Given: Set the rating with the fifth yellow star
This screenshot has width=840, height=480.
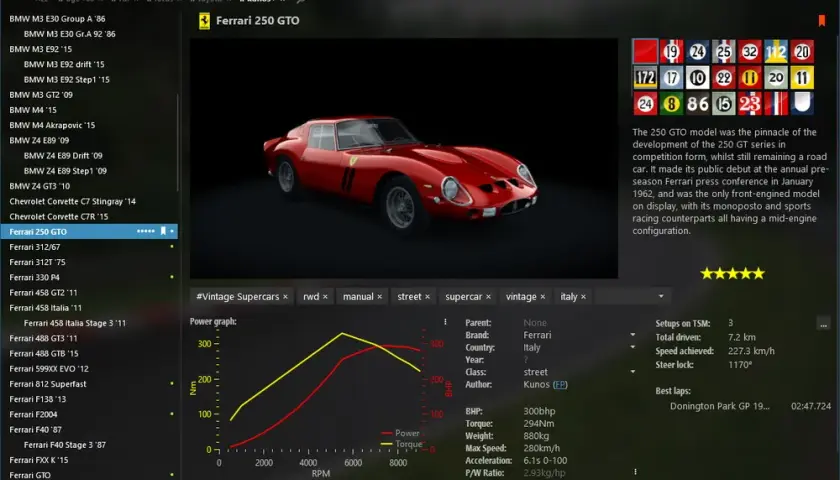Looking at the screenshot, I should point(759,274).
